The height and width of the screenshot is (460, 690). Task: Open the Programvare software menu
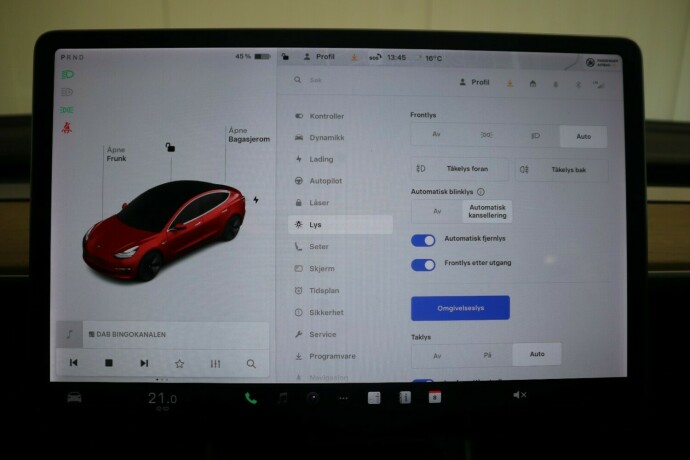(x=326, y=356)
